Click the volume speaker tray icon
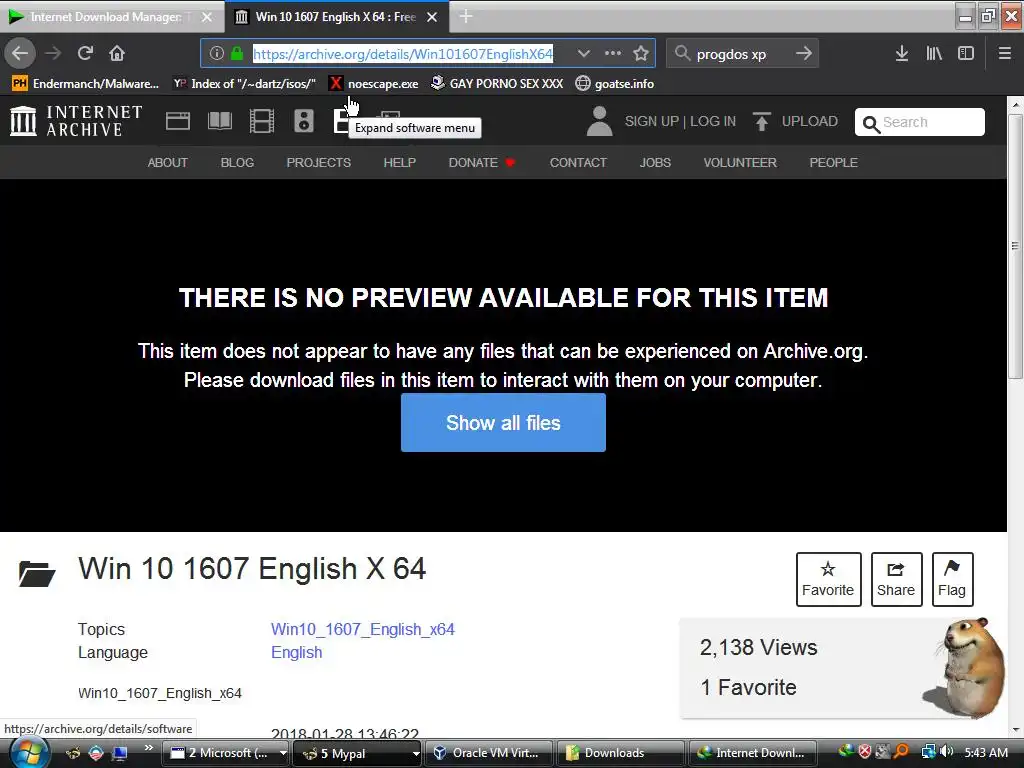1024x768 pixels. click(948, 752)
